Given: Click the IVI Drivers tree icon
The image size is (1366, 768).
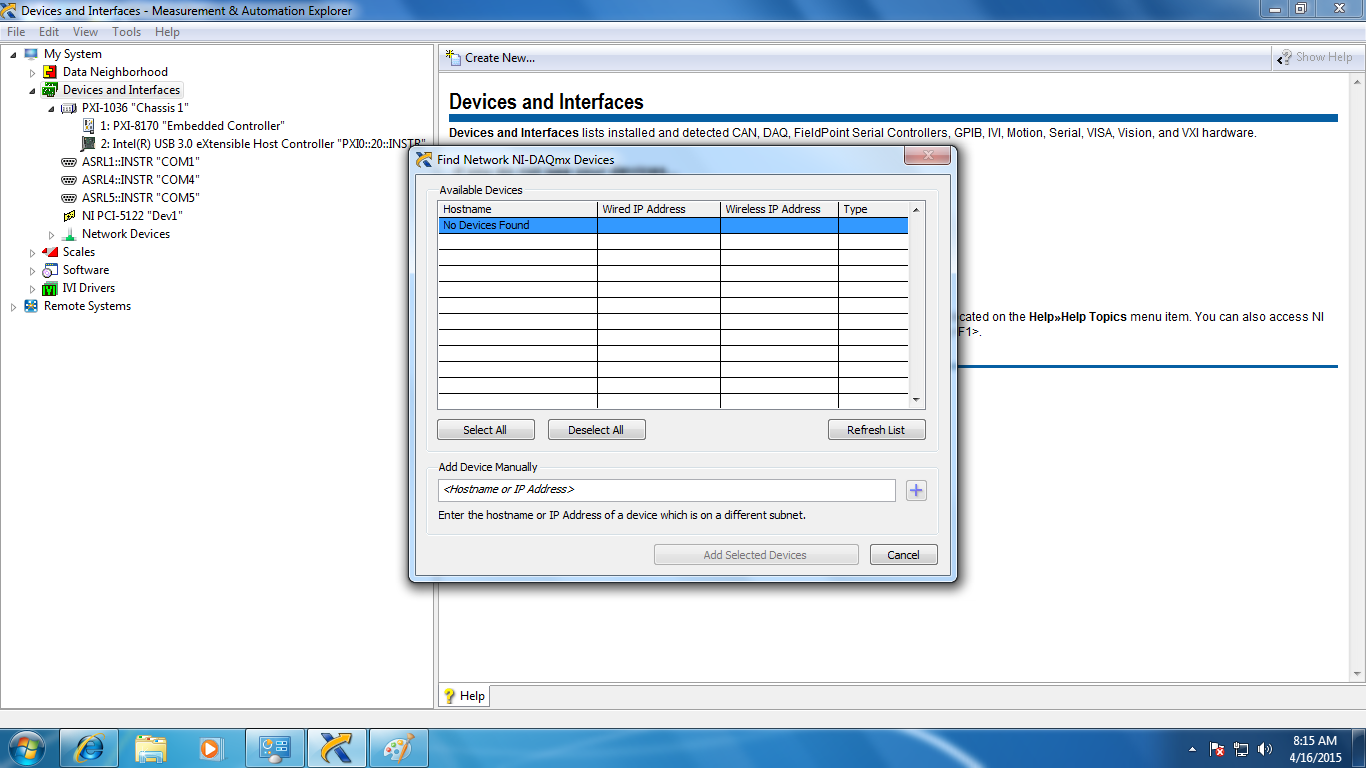Looking at the screenshot, I should 50,288.
